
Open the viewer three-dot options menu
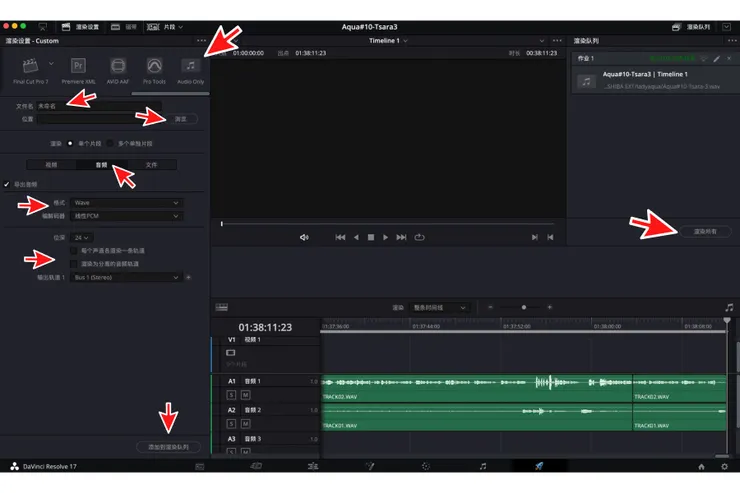point(557,41)
